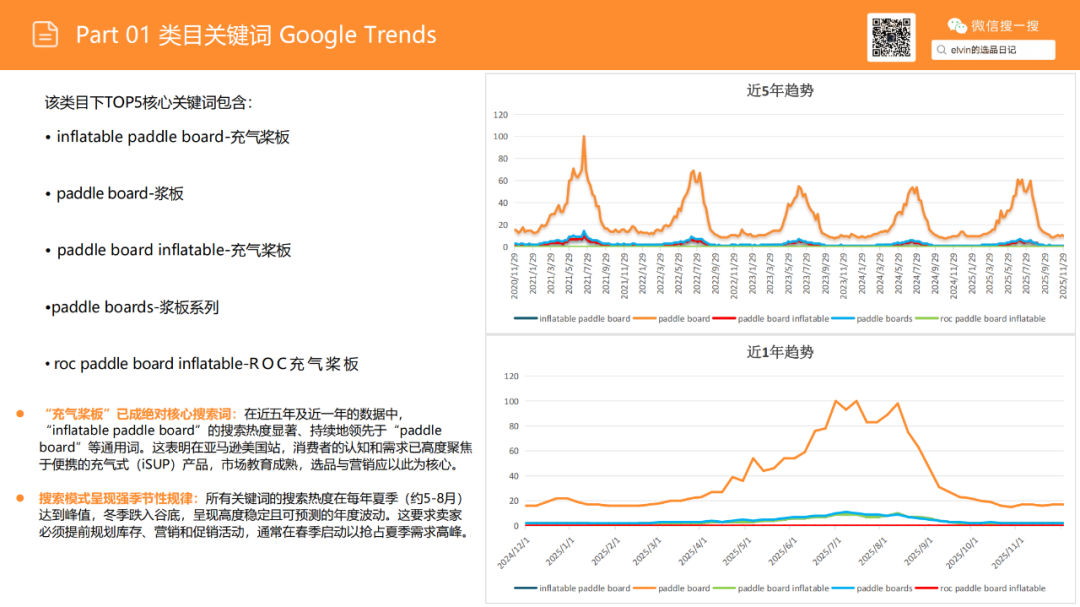Click the "近5年趋势" chart title
This screenshot has width=1080, height=607.
[780, 90]
